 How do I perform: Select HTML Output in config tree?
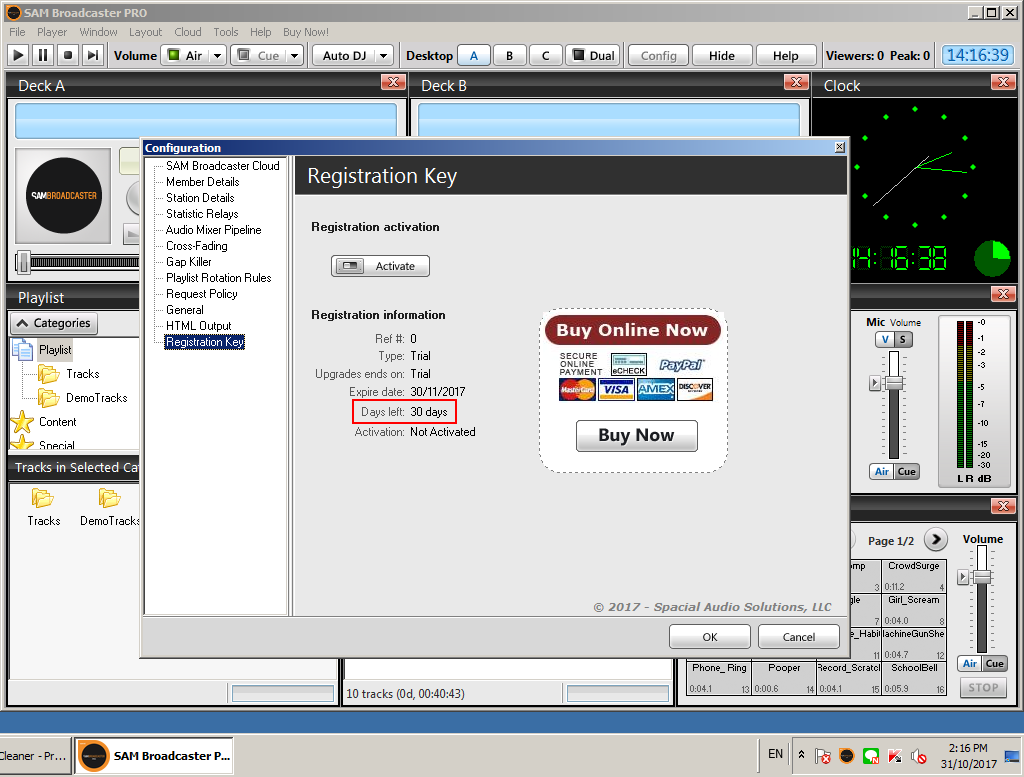click(199, 326)
